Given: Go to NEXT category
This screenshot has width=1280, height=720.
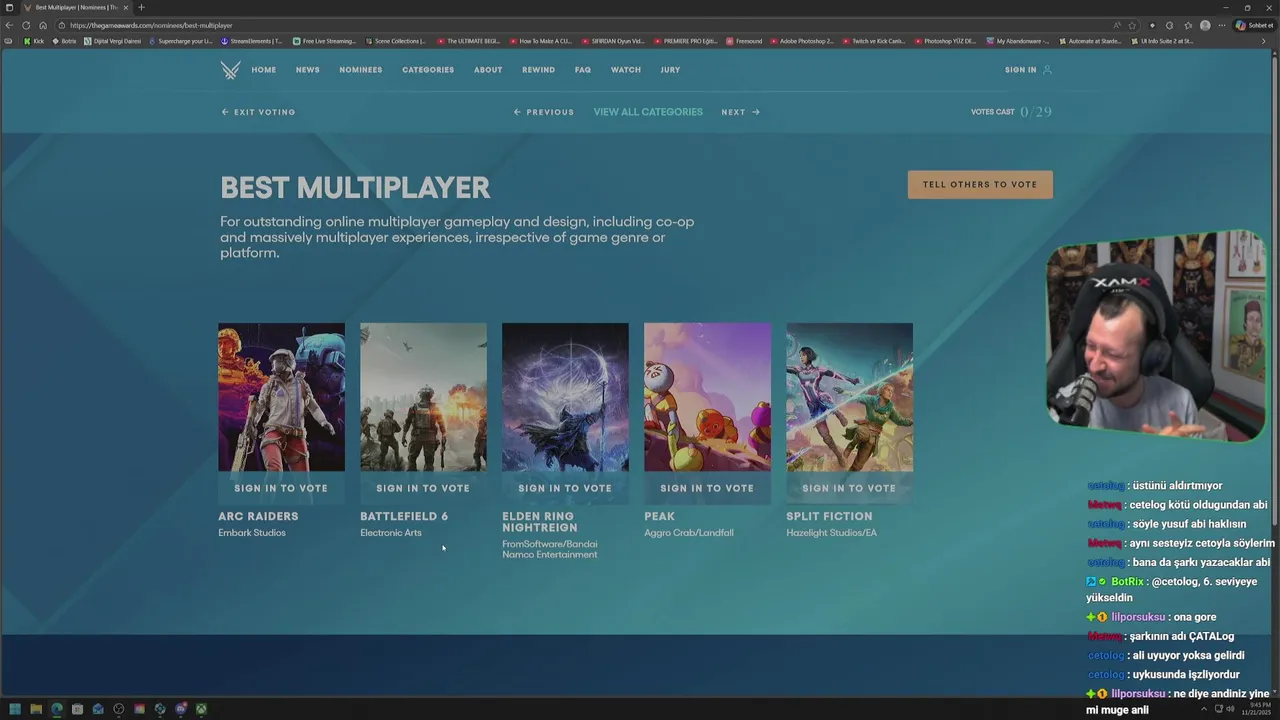Looking at the screenshot, I should click(741, 112).
